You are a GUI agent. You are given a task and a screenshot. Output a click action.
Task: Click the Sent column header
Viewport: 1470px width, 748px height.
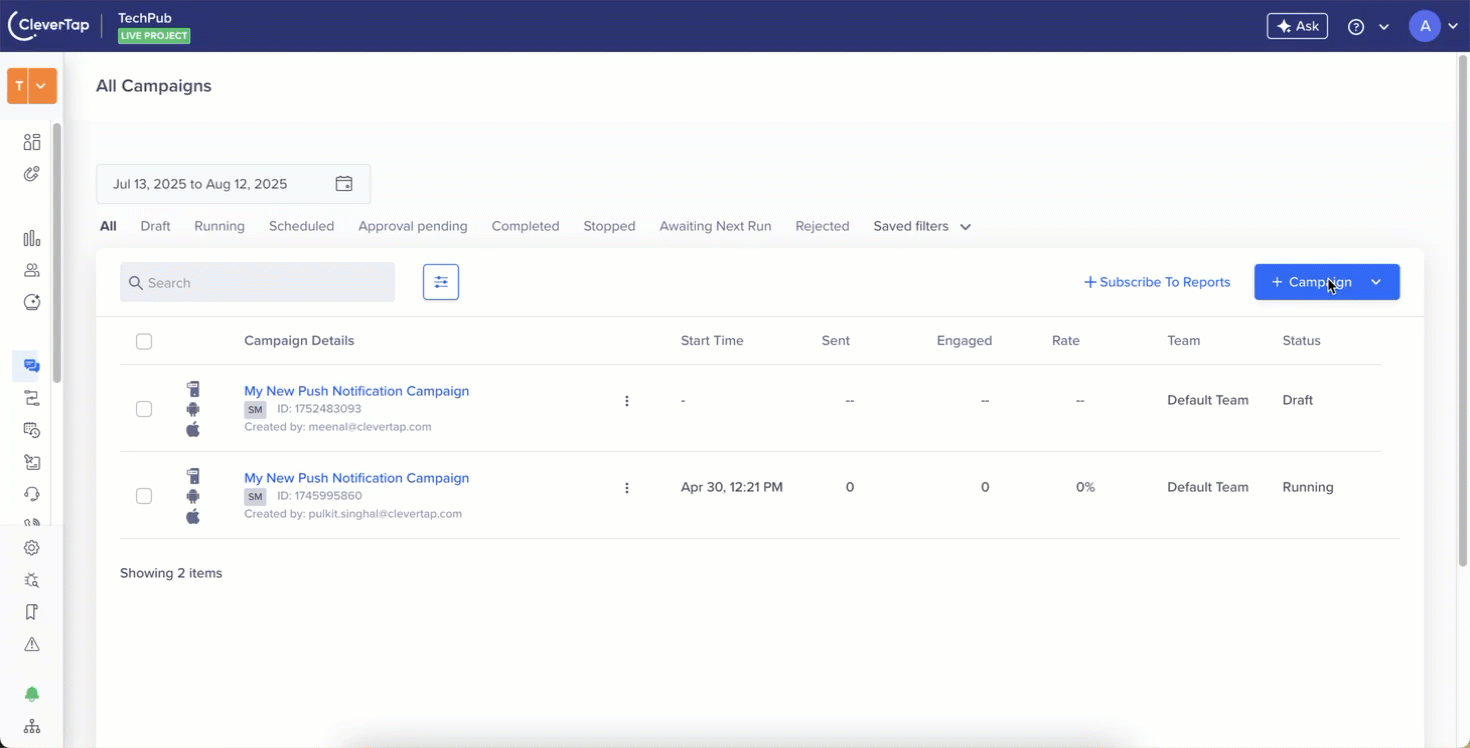tap(835, 341)
